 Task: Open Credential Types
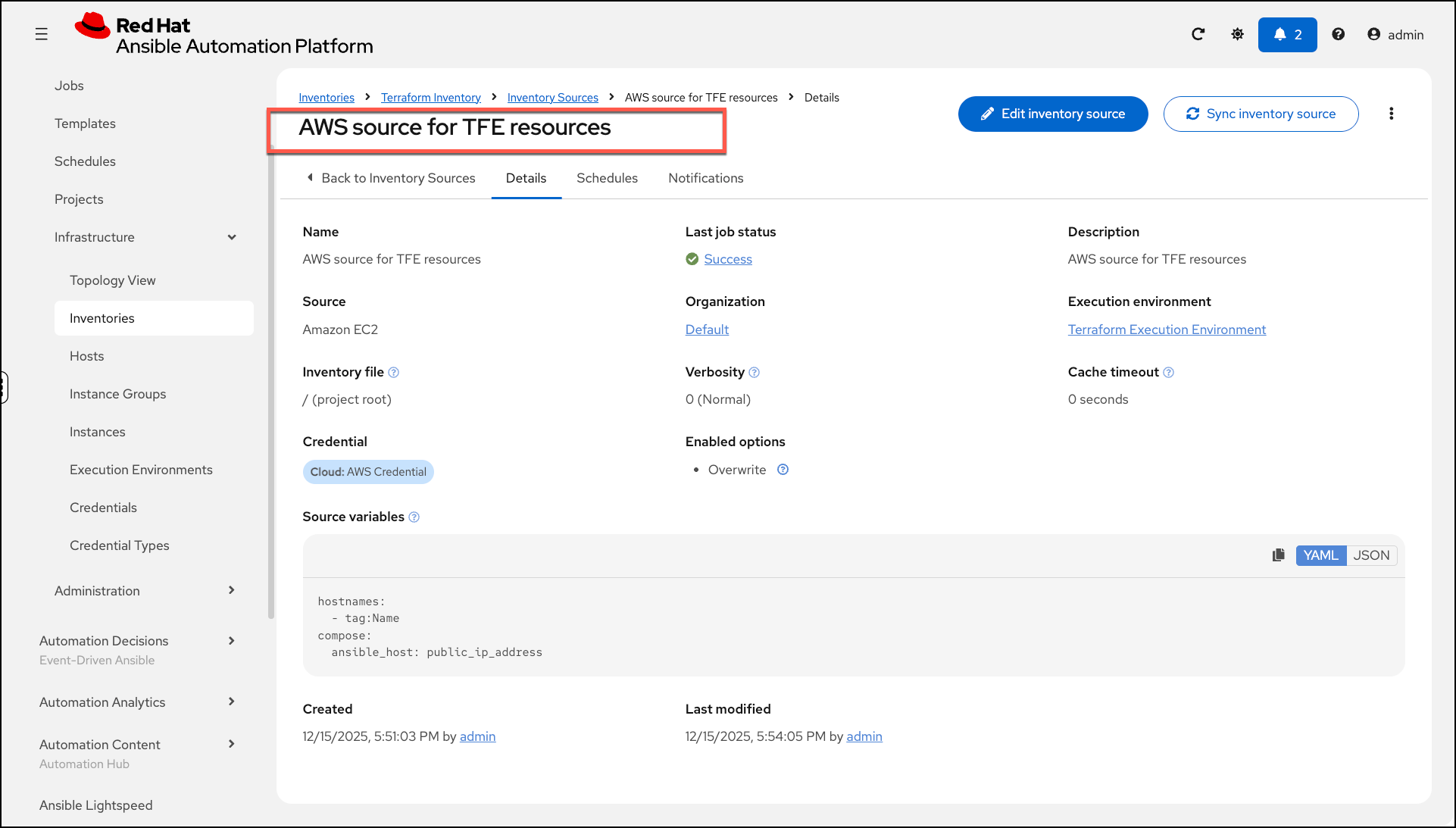119,545
